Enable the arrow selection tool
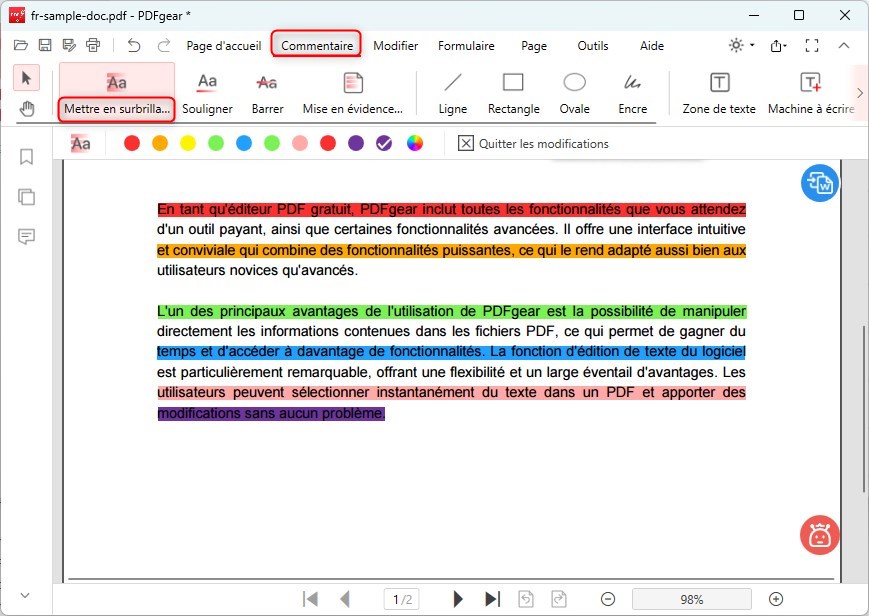 (x=27, y=78)
